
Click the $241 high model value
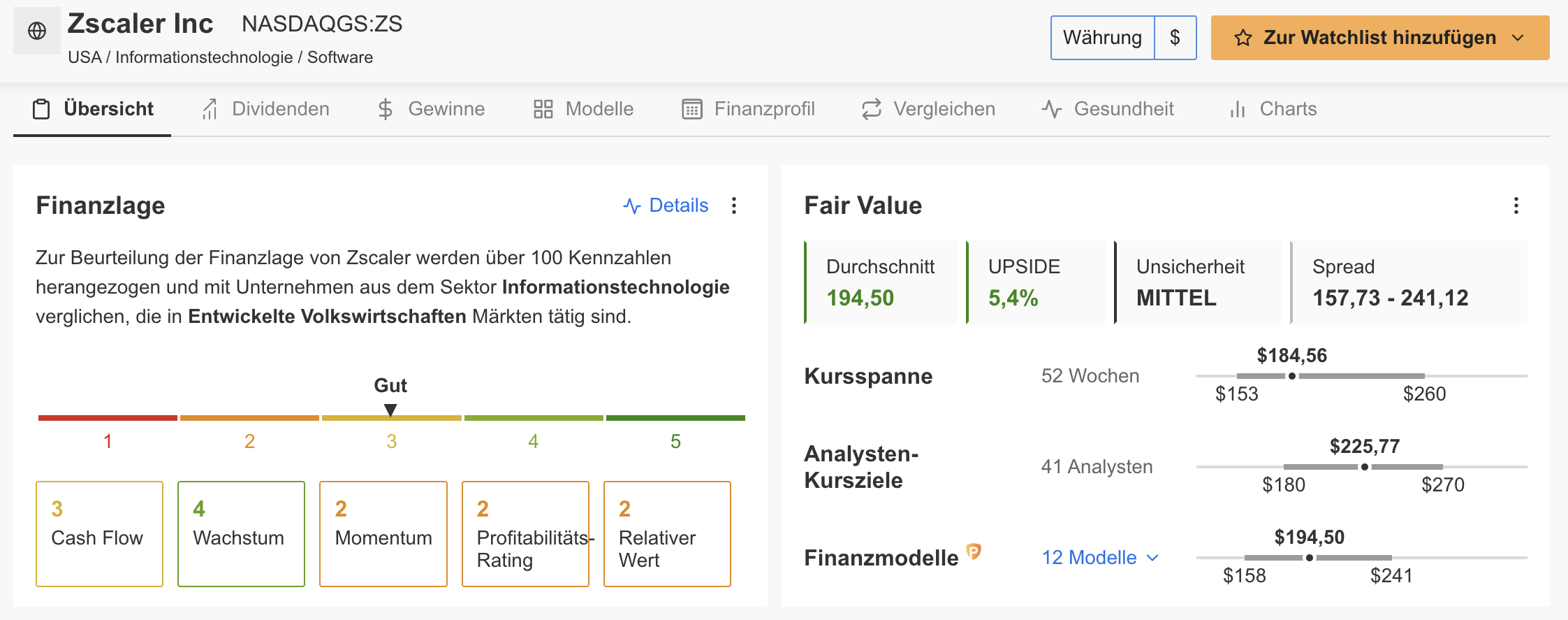point(1391,576)
